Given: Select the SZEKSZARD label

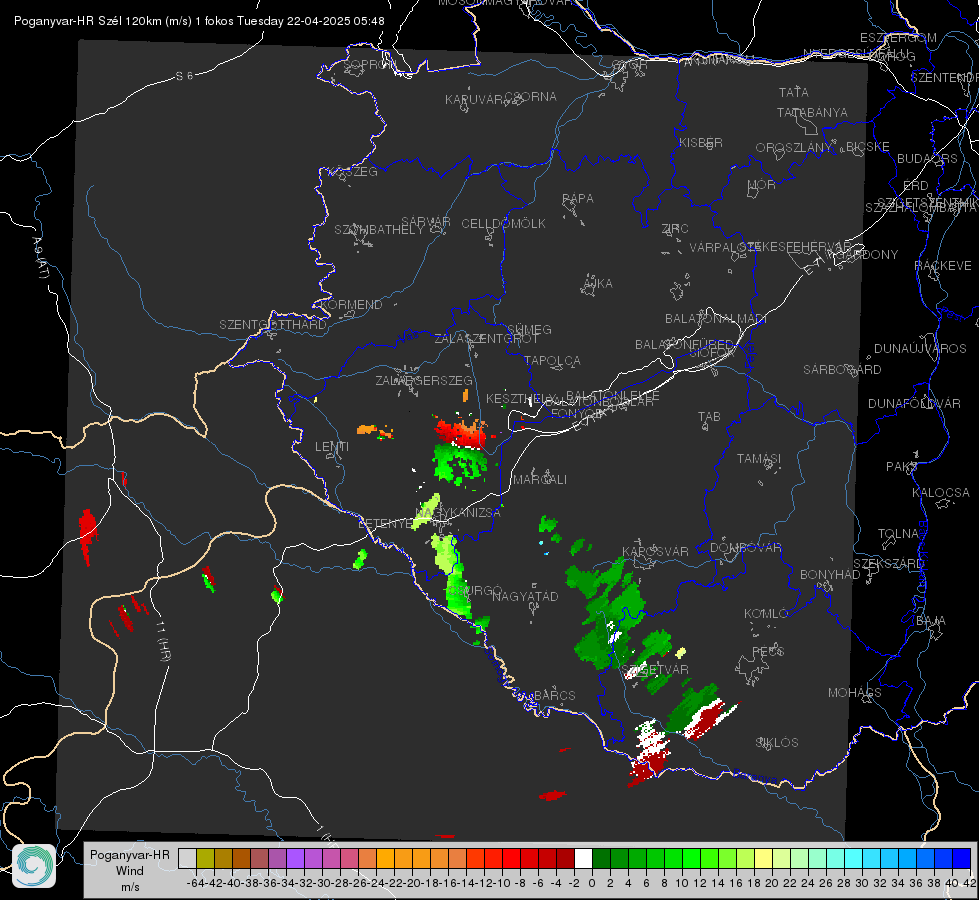Looking at the screenshot, I should 888,564.
